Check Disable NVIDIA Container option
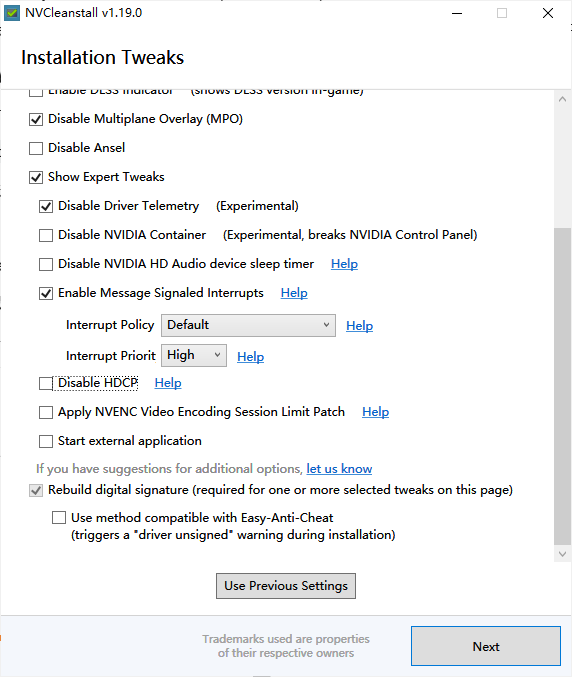 (x=46, y=235)
